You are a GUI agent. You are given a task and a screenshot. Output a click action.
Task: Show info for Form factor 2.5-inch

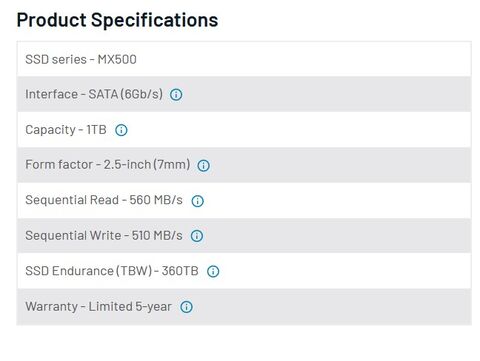coord(203,165)
